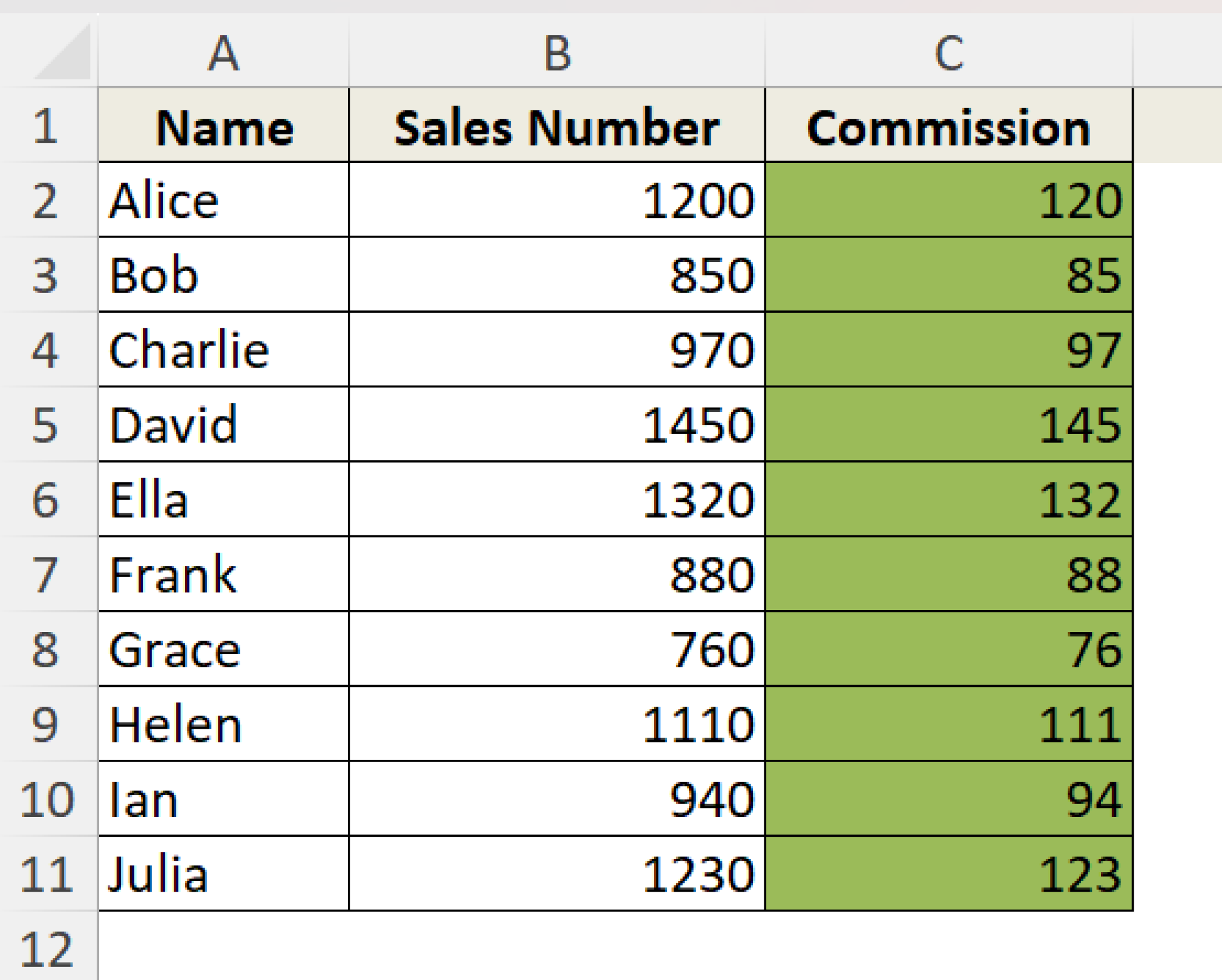Select the cell containing Frank
This screenshot has height=980, width=1222.
[224, 575]
